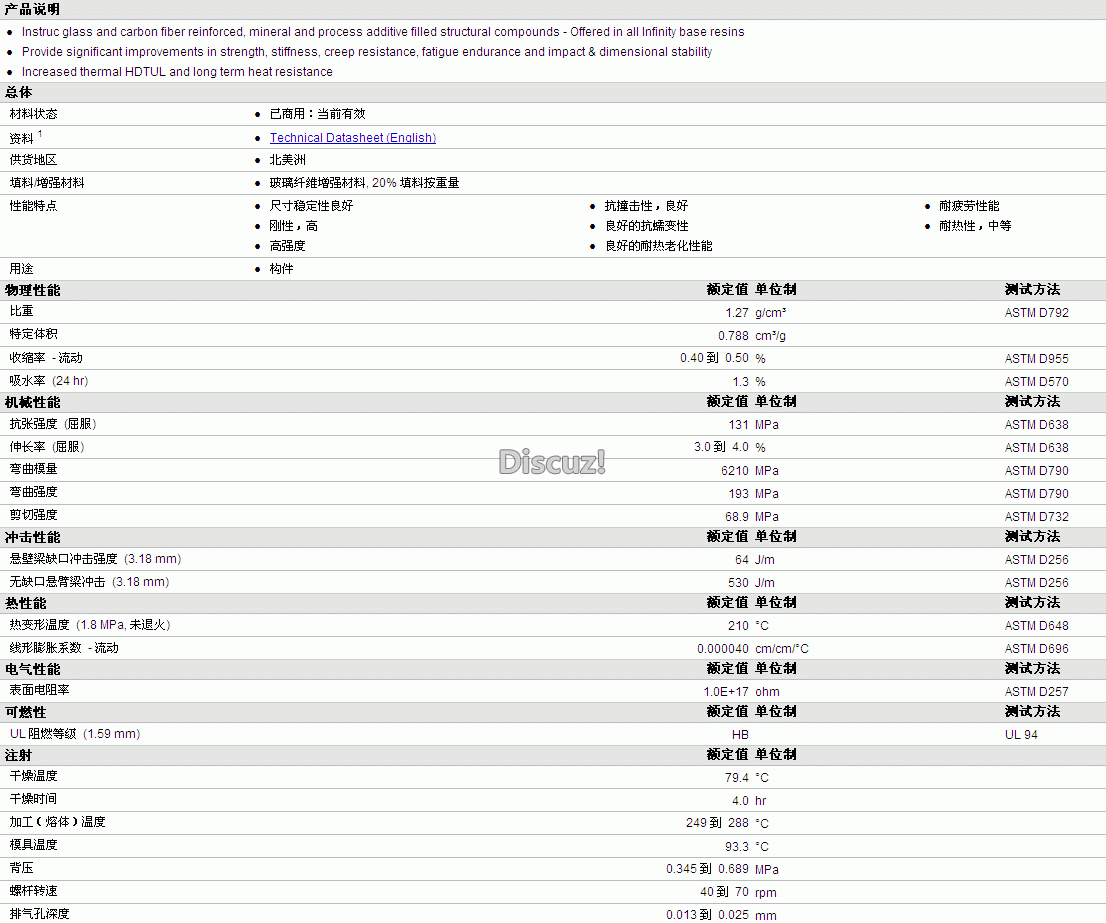Select the 干燥温度 value 79.4
The width and height of the screenshot is (1106, 923).
(736, 778)
